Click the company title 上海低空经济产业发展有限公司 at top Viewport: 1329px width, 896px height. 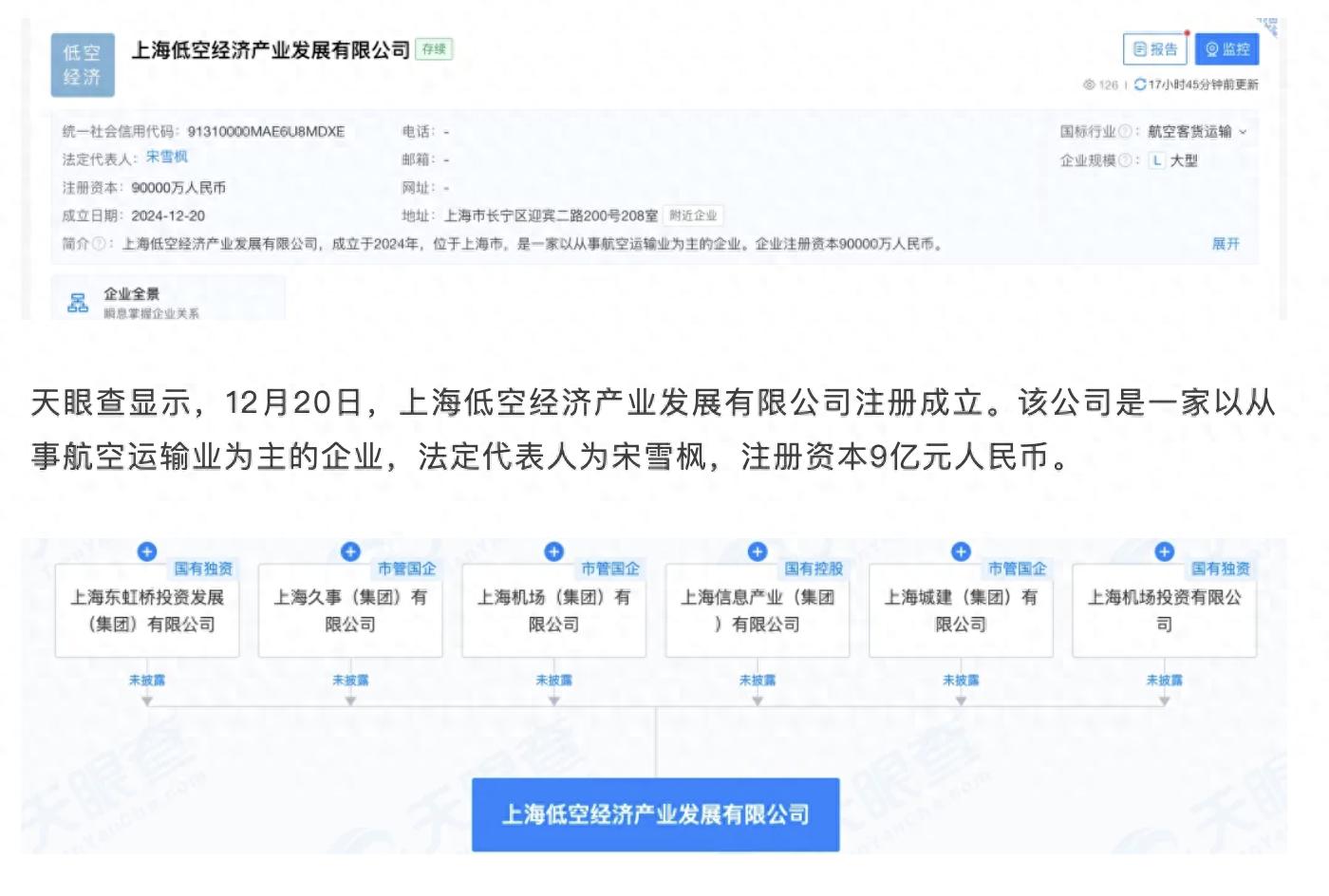271,49
